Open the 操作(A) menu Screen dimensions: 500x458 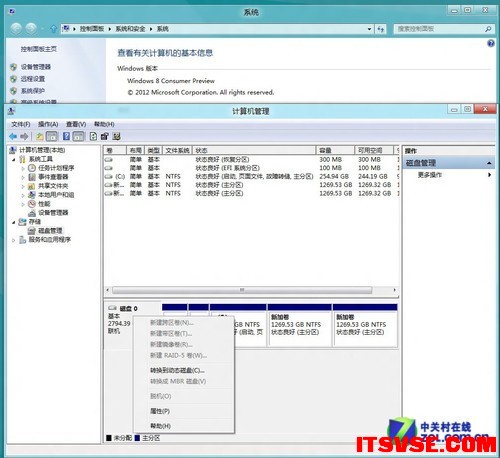click(x=48, y=124)
